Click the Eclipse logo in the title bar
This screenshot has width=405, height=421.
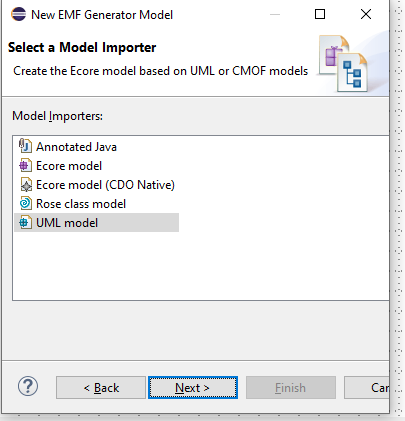pyautogui.click(x=18, y=14)
